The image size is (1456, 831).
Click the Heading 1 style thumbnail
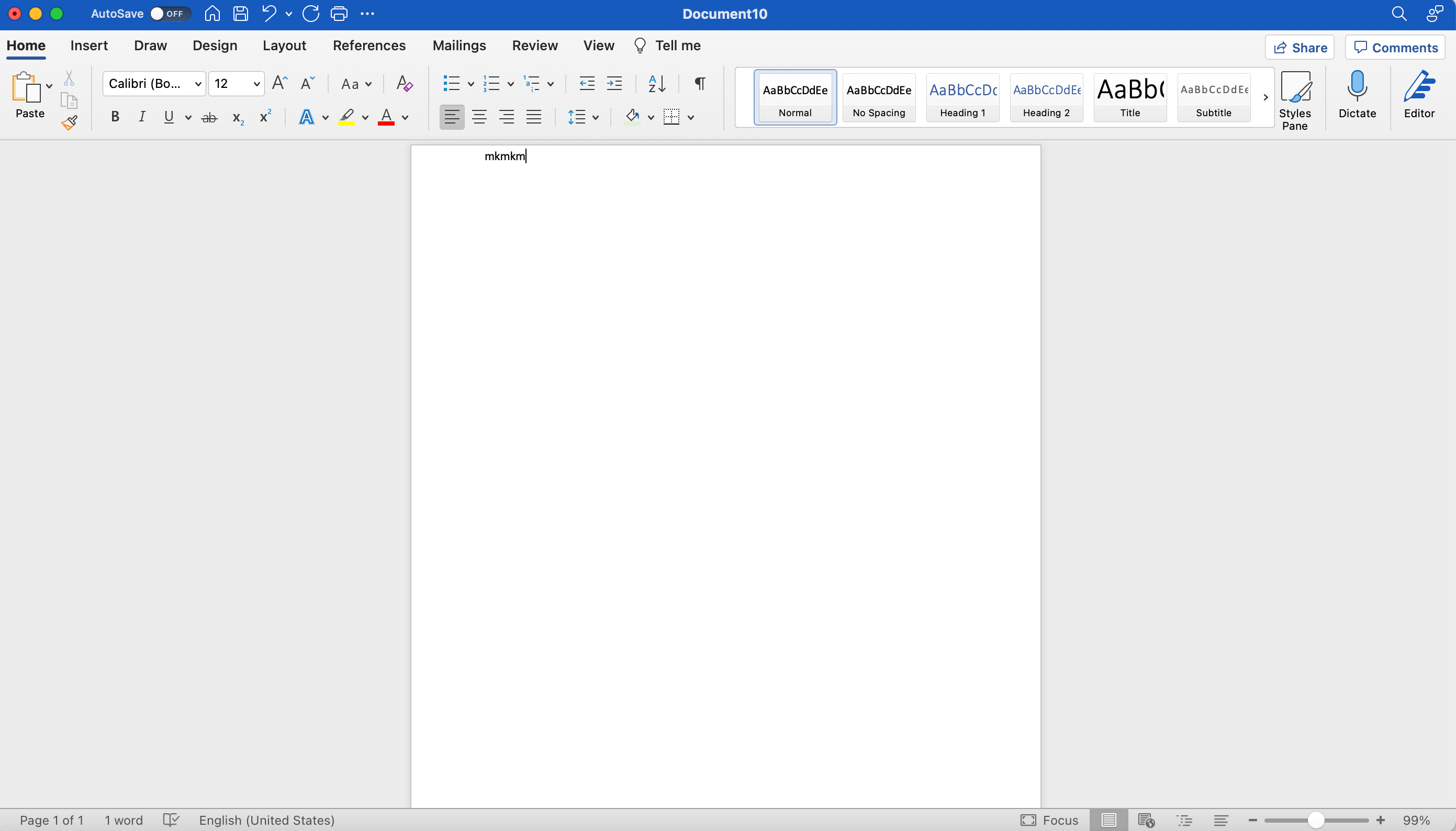click(x=962, y=97)
